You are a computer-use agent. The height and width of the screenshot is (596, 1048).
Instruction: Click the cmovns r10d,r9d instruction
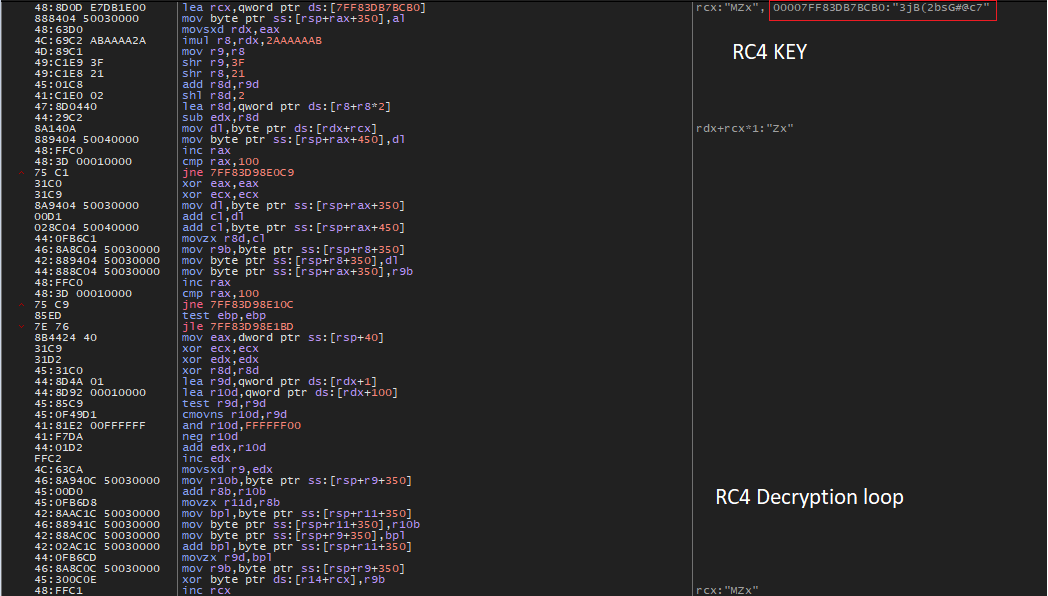click(x=232, y=414)
